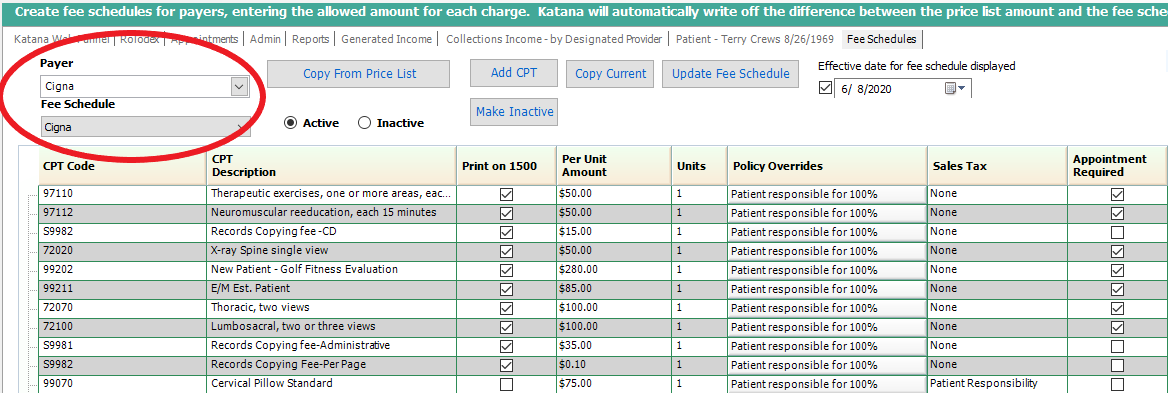Uncheck Print on 1500 for code 97110

click(507, 194)
